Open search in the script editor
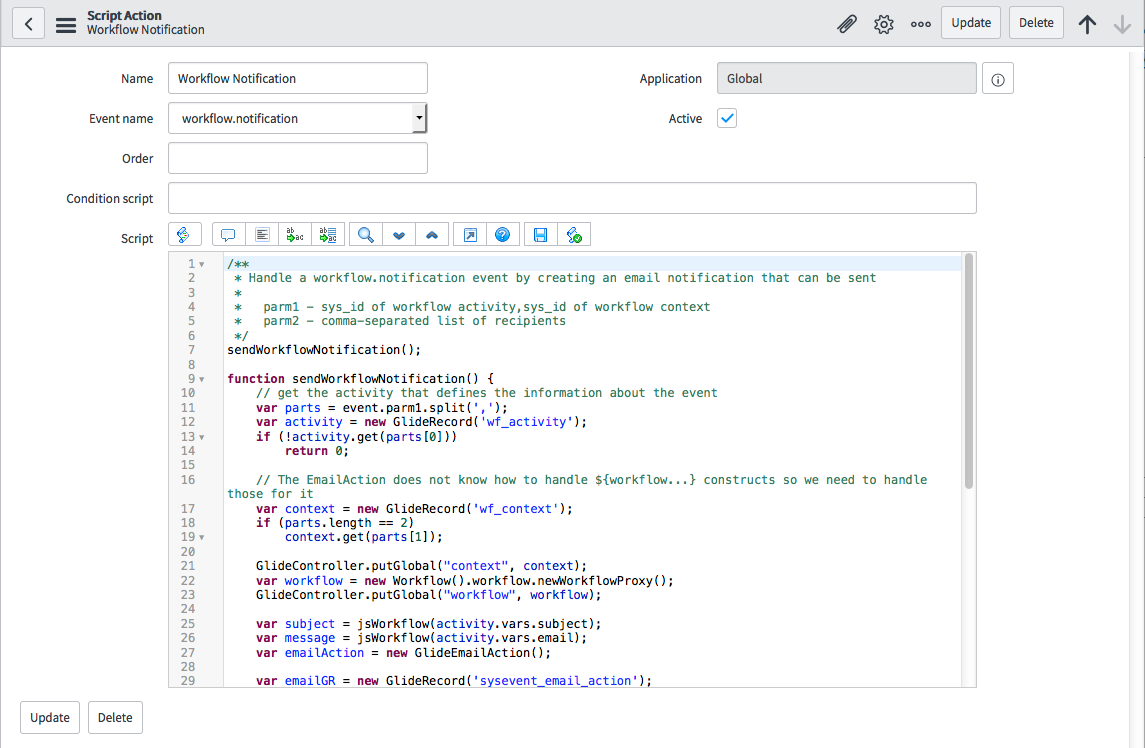1145x748 pixels. point(366,234)
